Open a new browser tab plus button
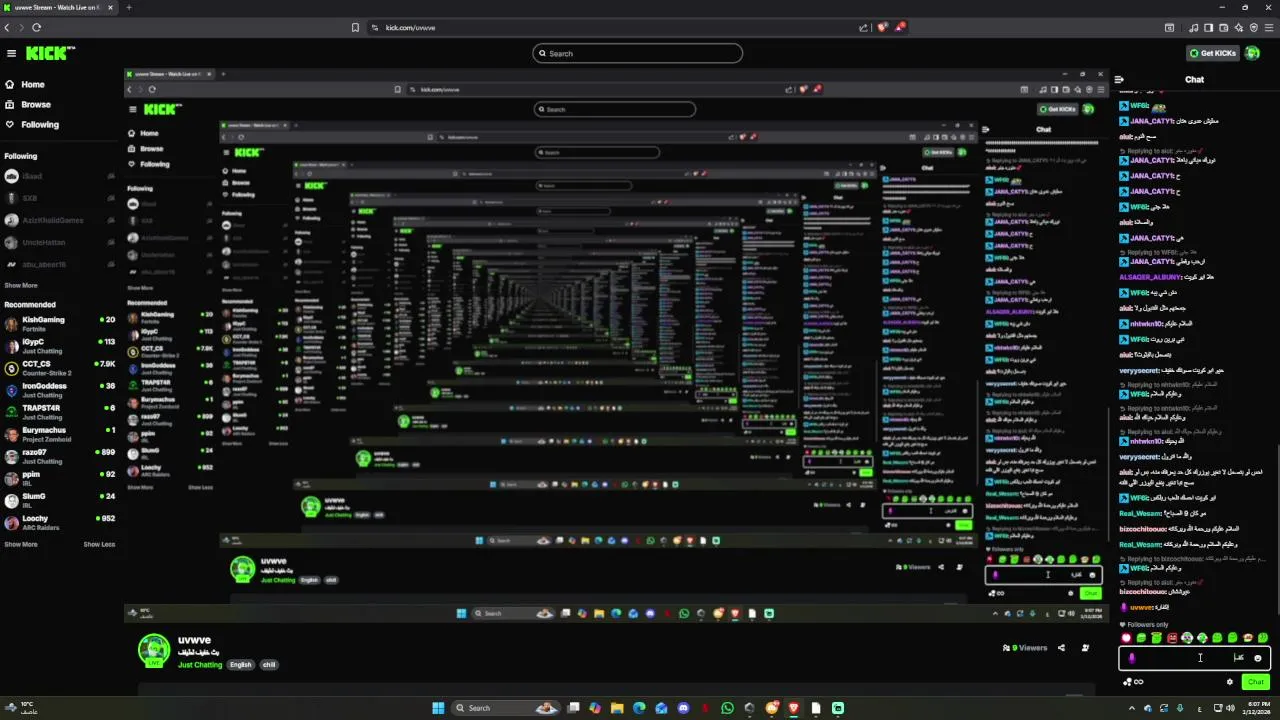The width and height of the screenshot is (1280, 720). point(128,7)
